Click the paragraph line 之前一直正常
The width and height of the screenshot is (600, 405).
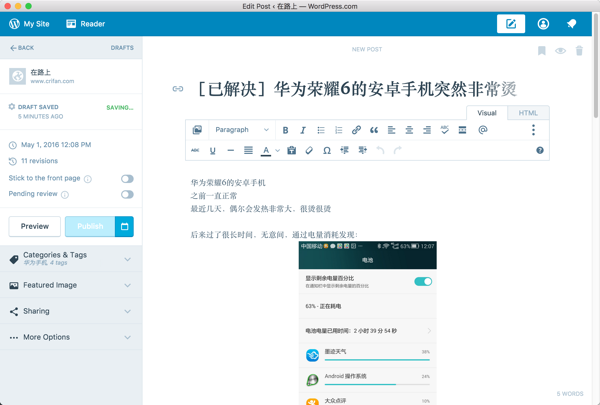(x=214, y=196)
